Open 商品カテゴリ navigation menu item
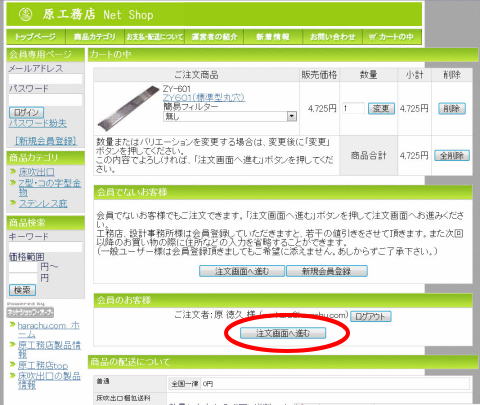This screenshot has width=480, height=405. (95, 37)
